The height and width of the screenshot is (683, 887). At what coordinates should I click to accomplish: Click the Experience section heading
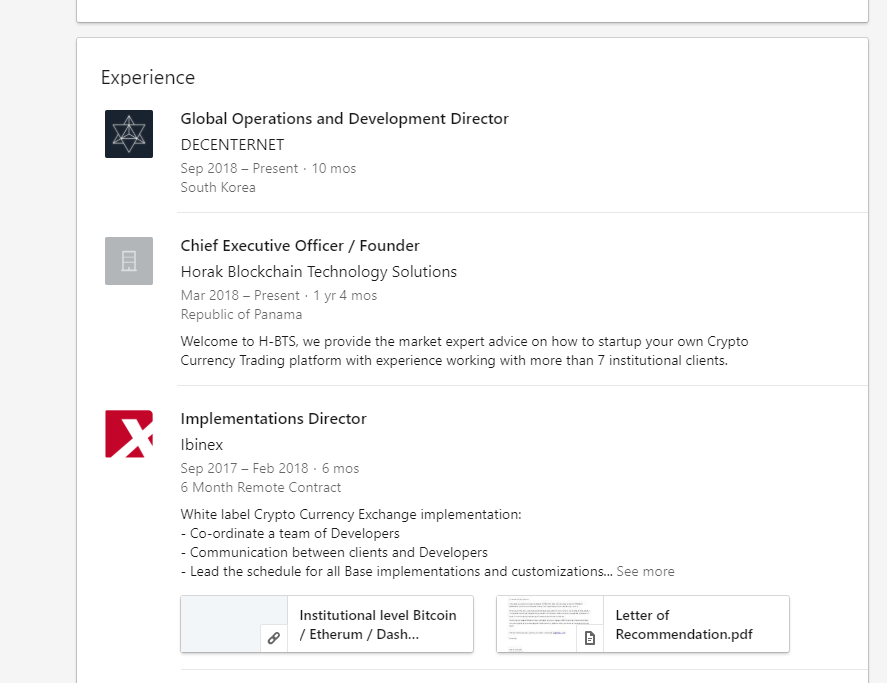point(148,78)
